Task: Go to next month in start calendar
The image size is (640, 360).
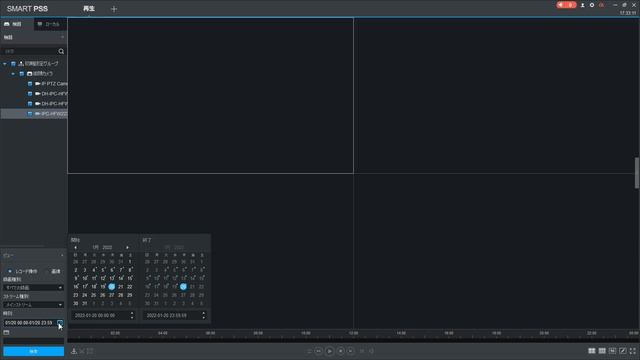Action: click(x=127, y=247)
